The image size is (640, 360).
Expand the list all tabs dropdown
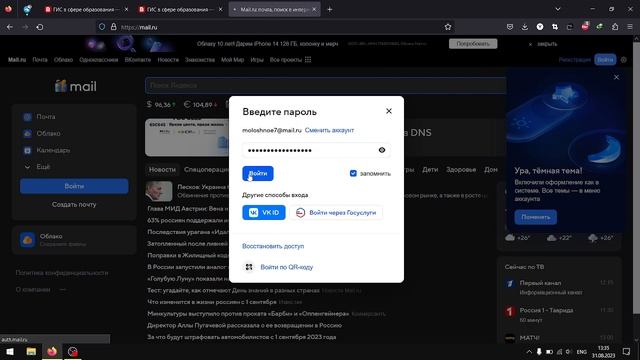click(x=558, y=9)
